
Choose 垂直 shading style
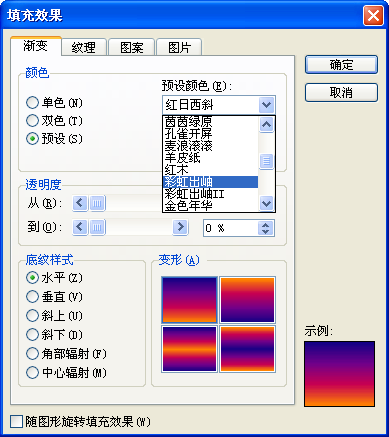pos(54,296)
